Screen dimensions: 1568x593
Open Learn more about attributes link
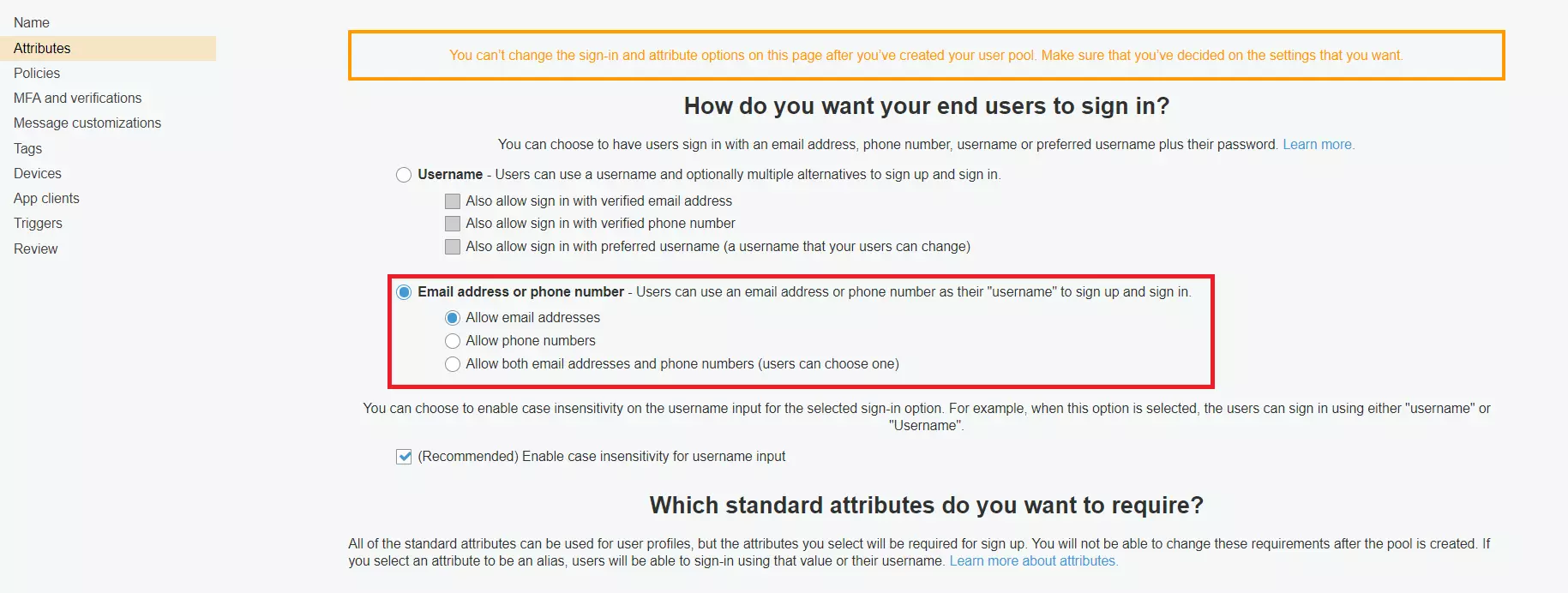pyautogui.click(x=1034, y=560)
